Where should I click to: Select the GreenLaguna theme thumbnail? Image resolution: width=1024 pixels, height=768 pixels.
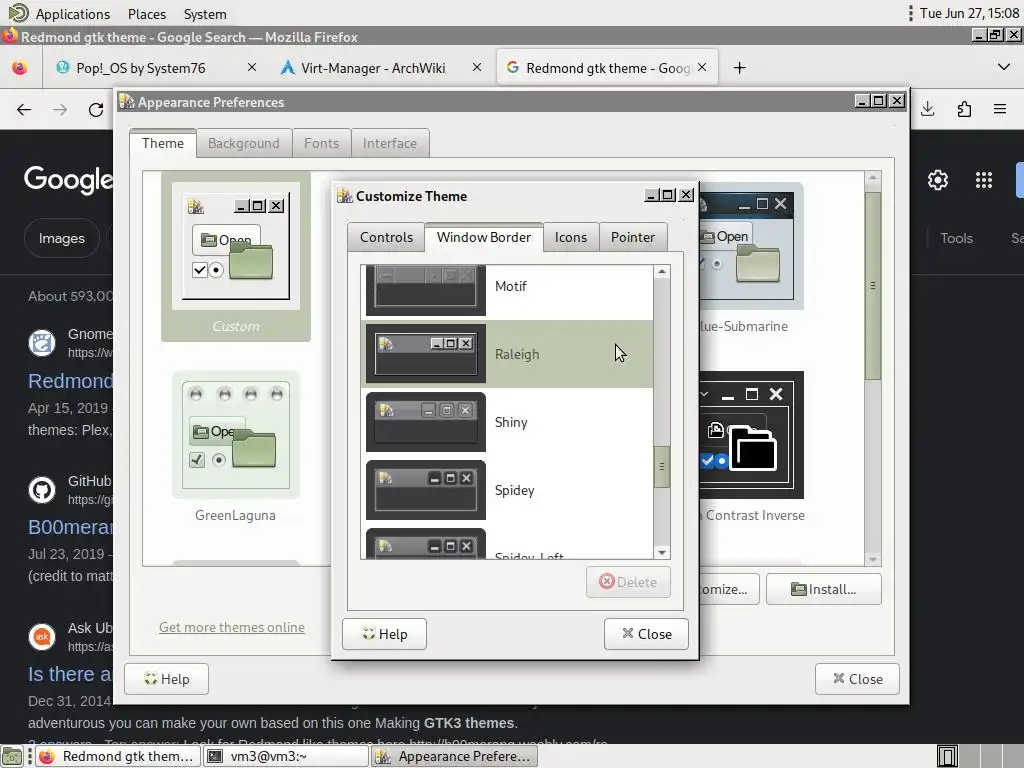pos(236,447)
